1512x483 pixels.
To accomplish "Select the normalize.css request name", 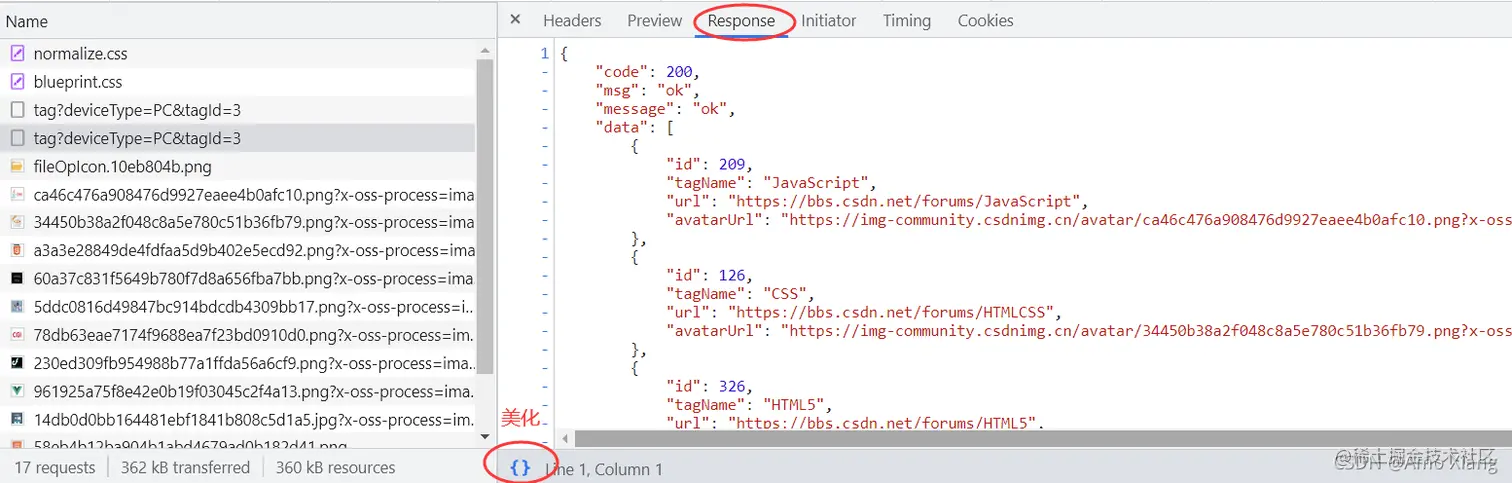I will (81, 54).
